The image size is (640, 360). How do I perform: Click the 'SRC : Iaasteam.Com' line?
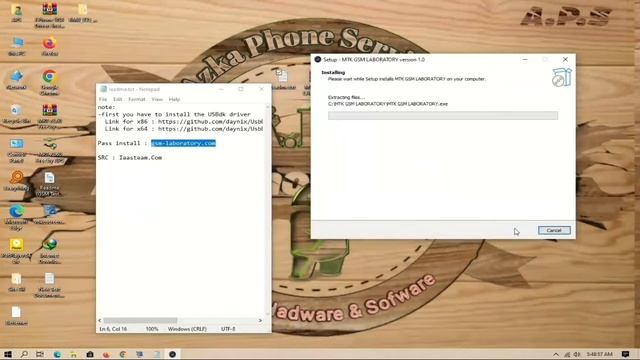click(x=130, y=157)
